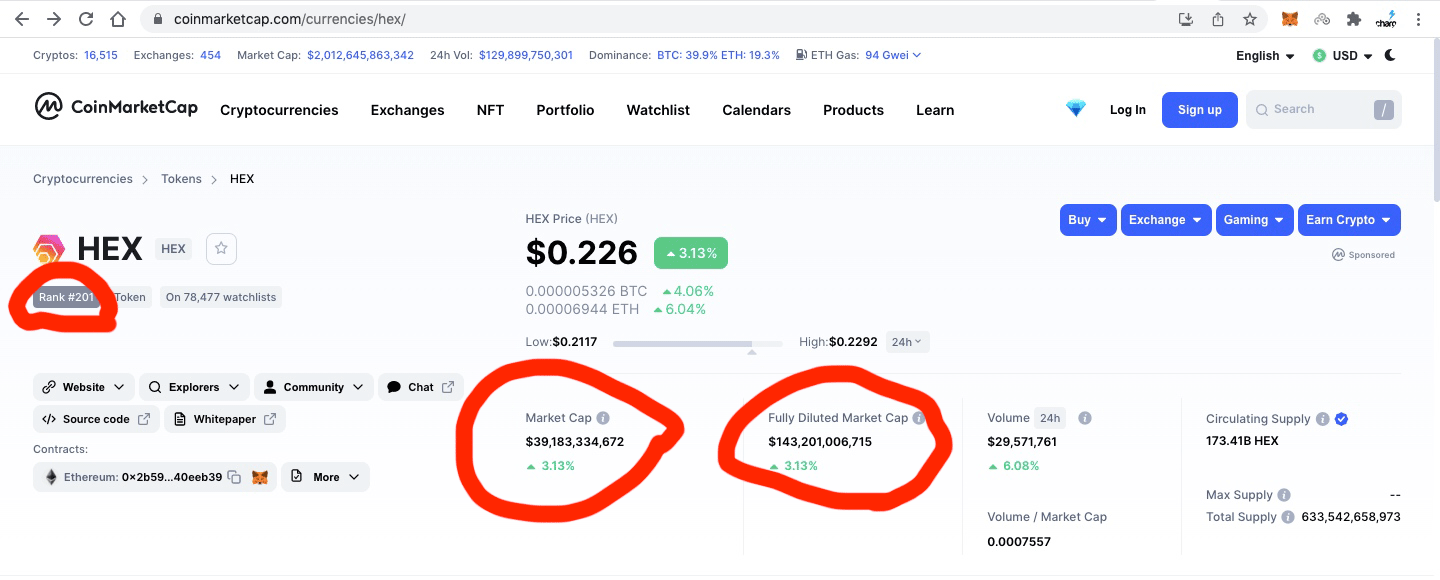Go to the browser home icon
The height and width of the screenshot is (580, 1440).
(118, 19)
